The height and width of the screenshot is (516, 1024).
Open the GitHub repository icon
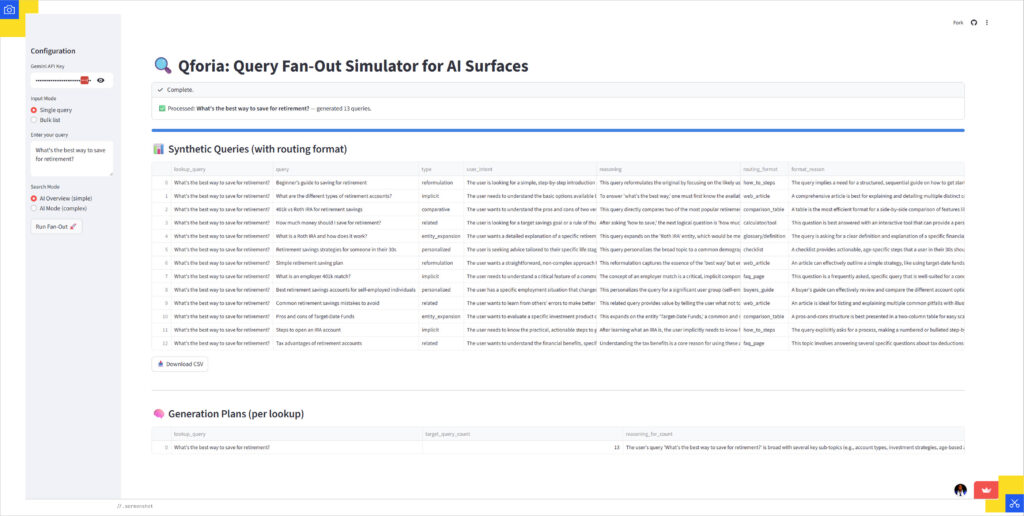click(x=974, y=22)
